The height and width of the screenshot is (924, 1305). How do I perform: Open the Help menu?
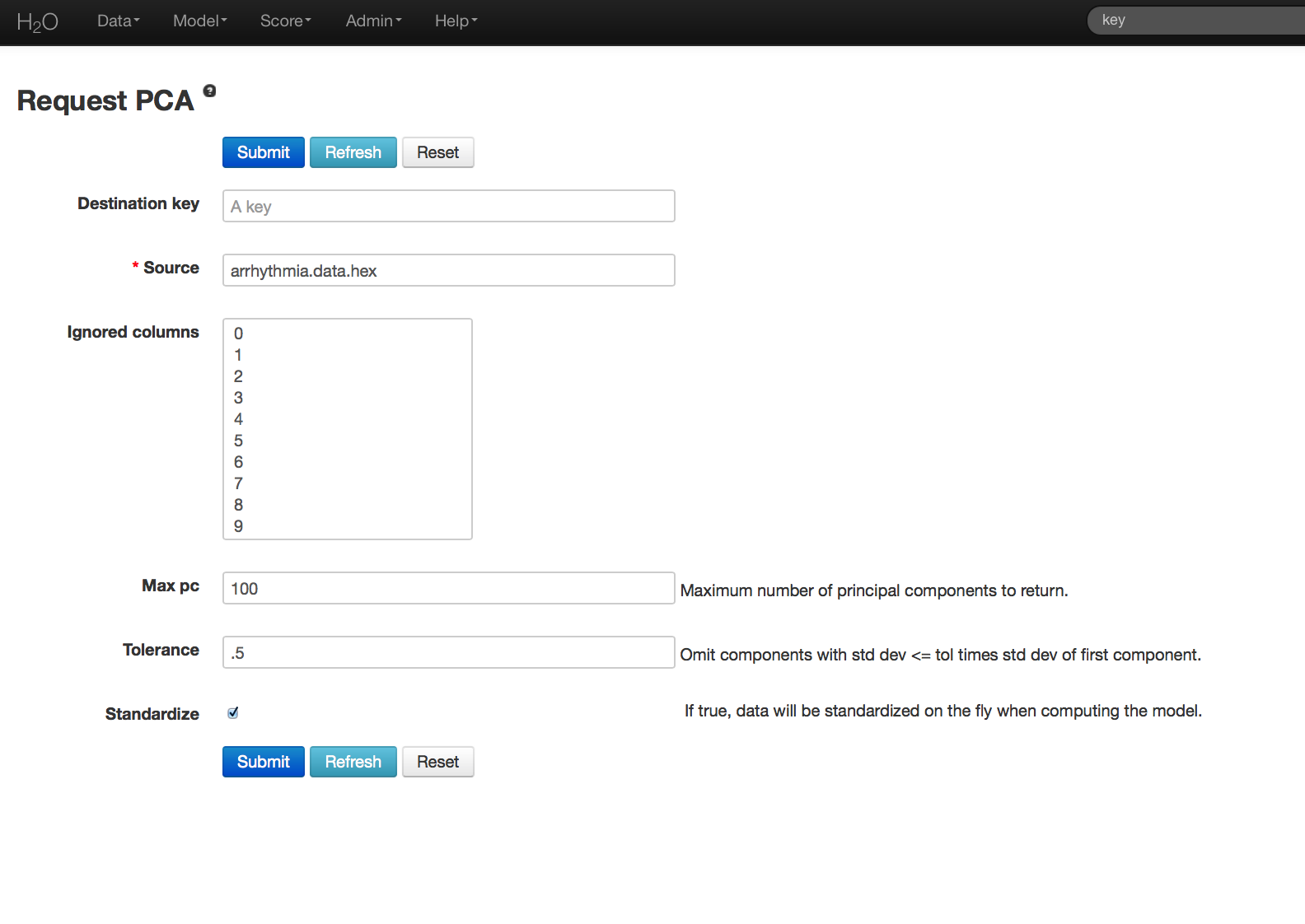(x=456, y=21)
